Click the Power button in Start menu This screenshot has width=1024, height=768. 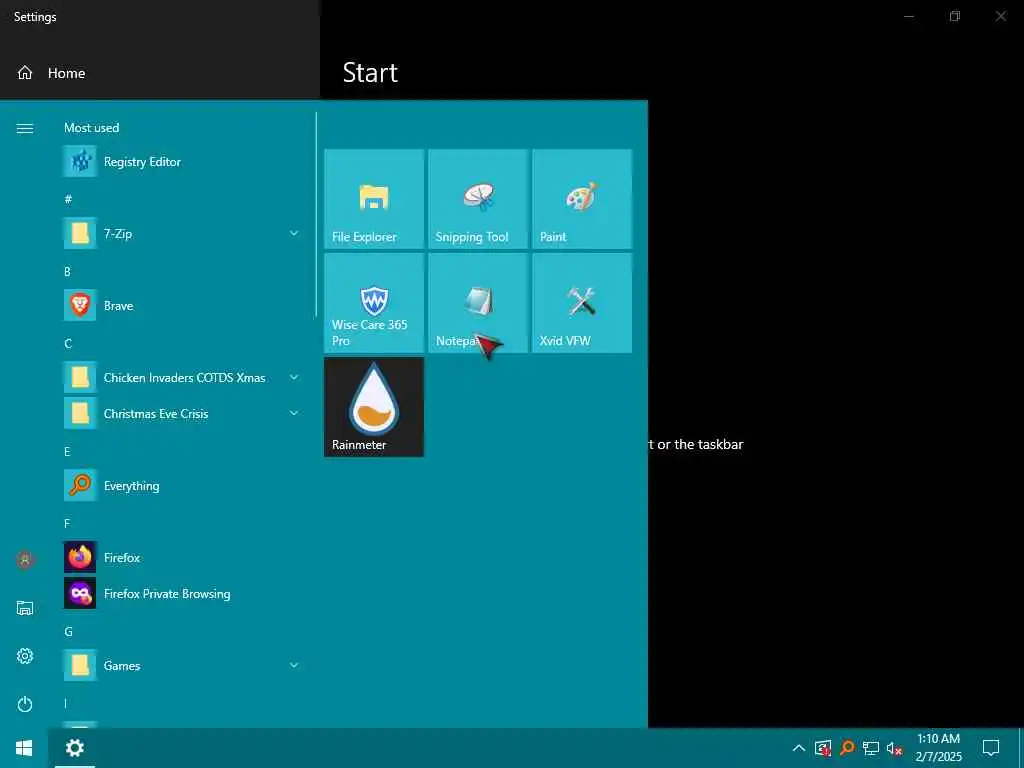point(25,704)
